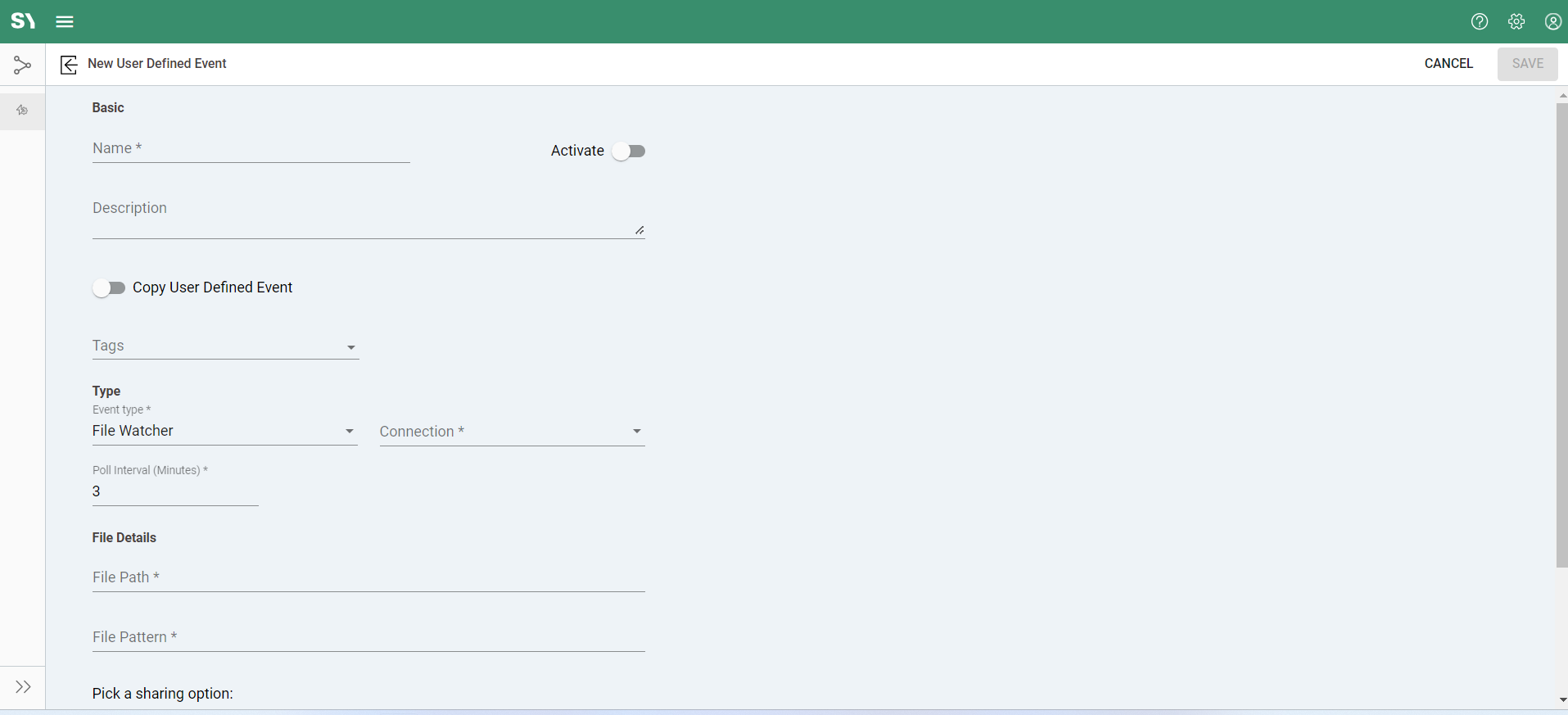Click the back arrow beside page title
Viewport: 1568px width, 715px height.
point(69,65)
